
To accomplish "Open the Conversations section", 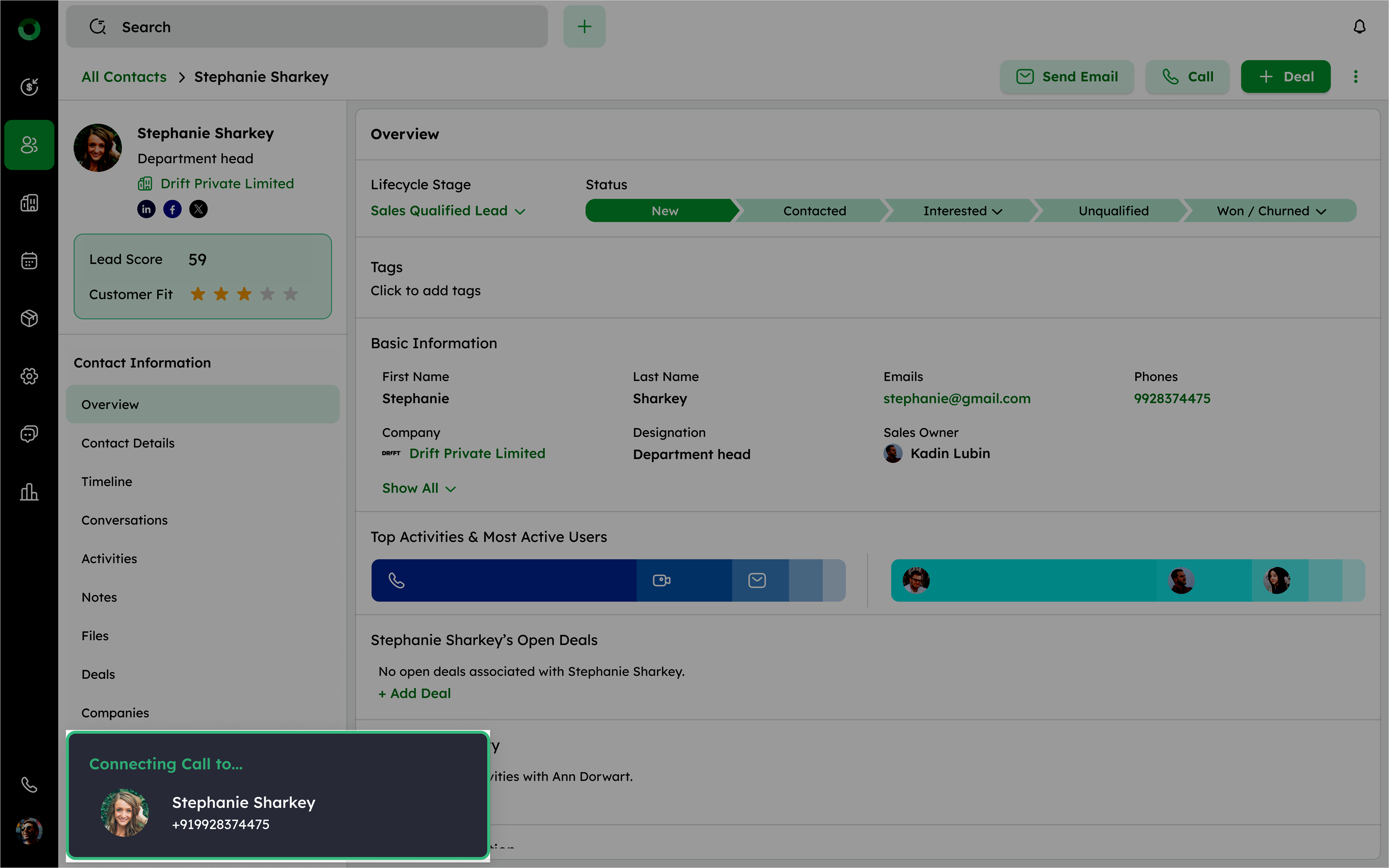I will [125, 520].
